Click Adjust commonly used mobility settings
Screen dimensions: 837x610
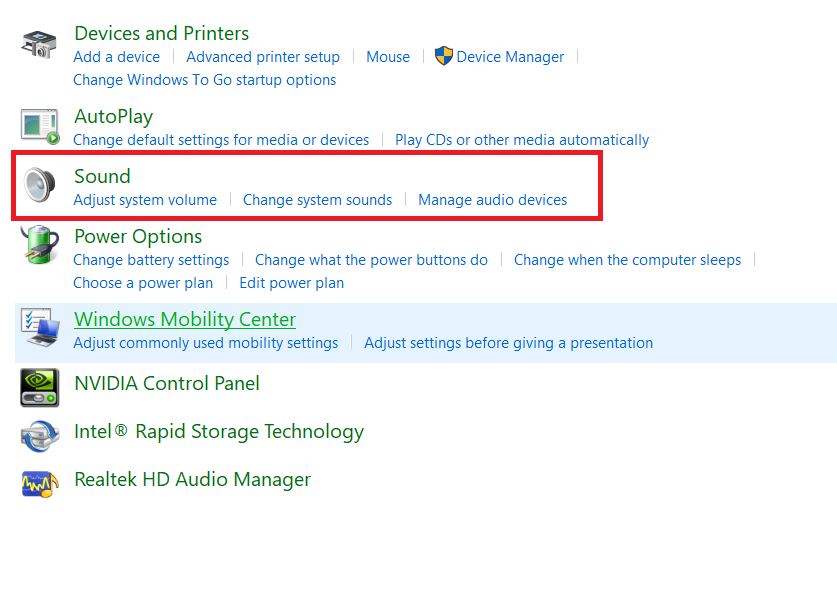tap(206, 343)
